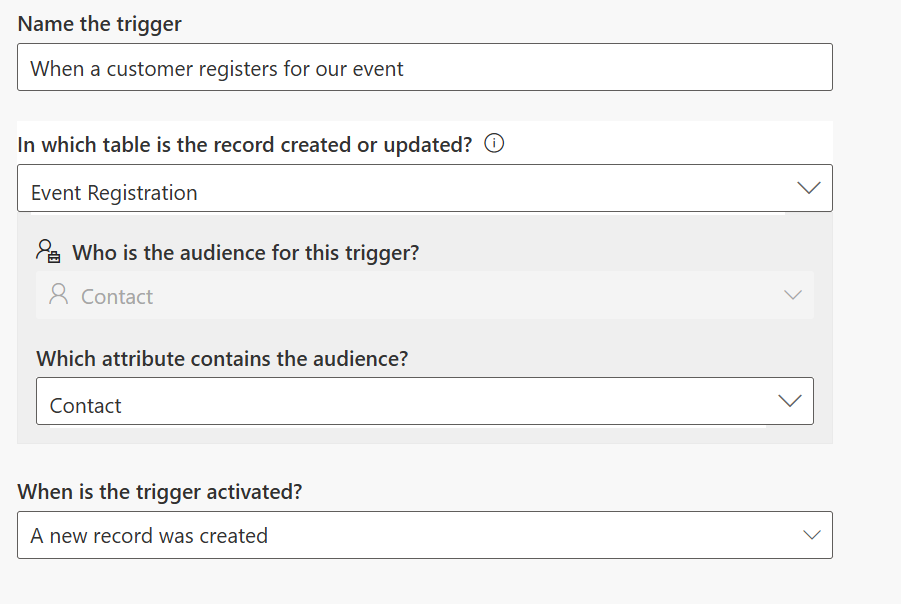Click "When is the trigger activated?" label
This screenshot has width=901, height=604.
(x=160, y=492)
